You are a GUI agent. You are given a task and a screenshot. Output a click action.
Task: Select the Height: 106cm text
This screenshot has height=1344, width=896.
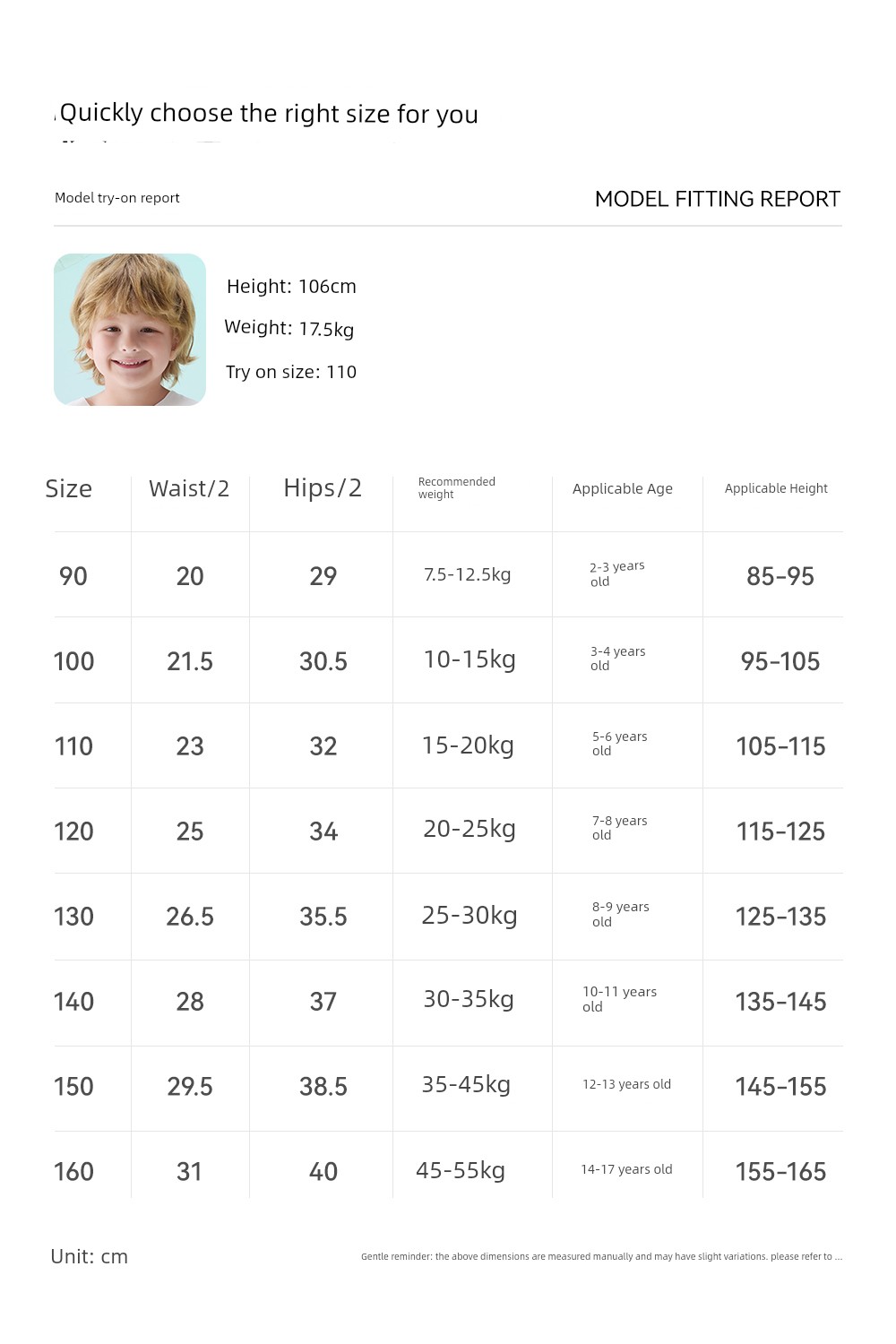point(291,287)
